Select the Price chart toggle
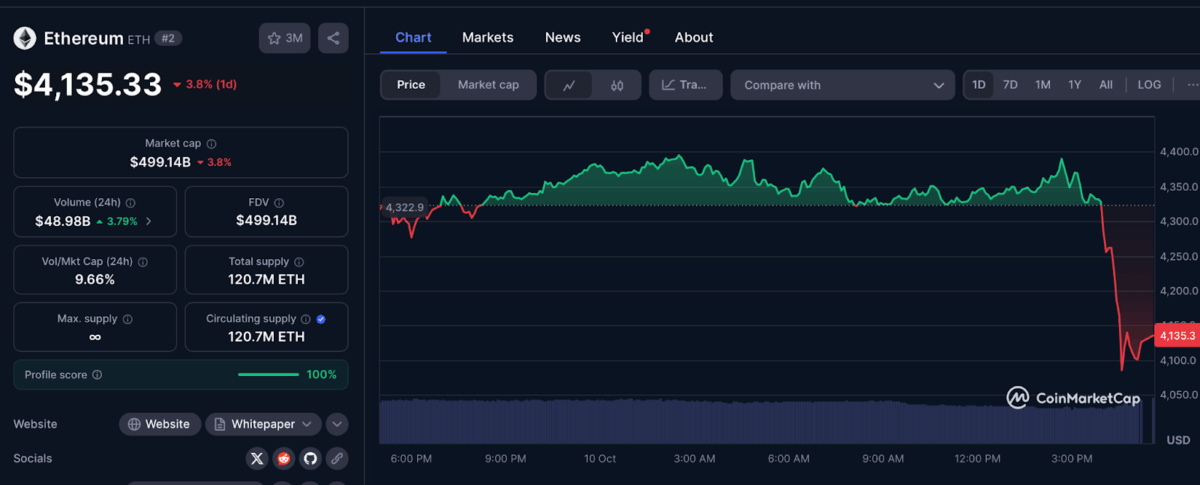 click(x=411, y=85)
